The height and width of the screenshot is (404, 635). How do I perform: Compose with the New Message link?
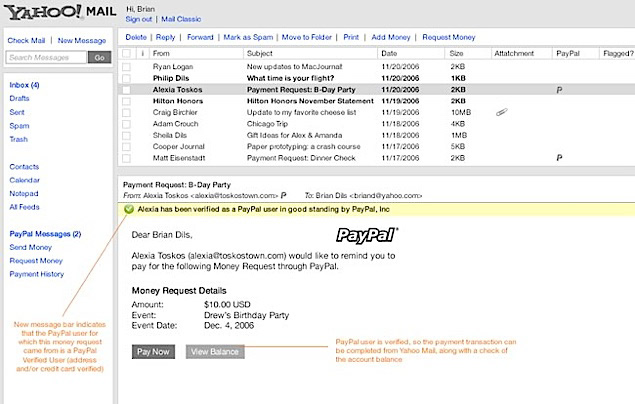(82, 40)
